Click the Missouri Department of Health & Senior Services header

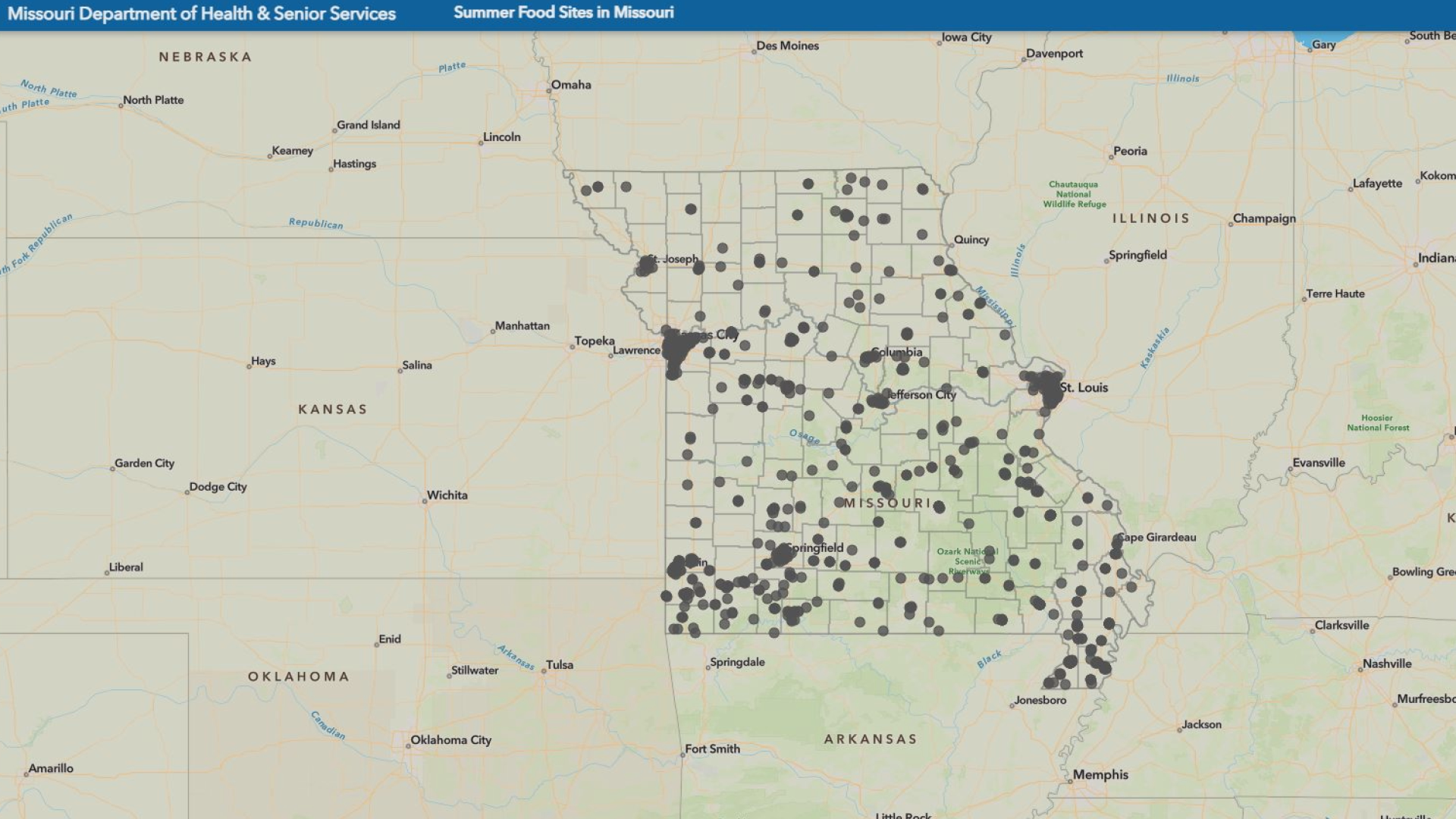click(x=199, y=13)
